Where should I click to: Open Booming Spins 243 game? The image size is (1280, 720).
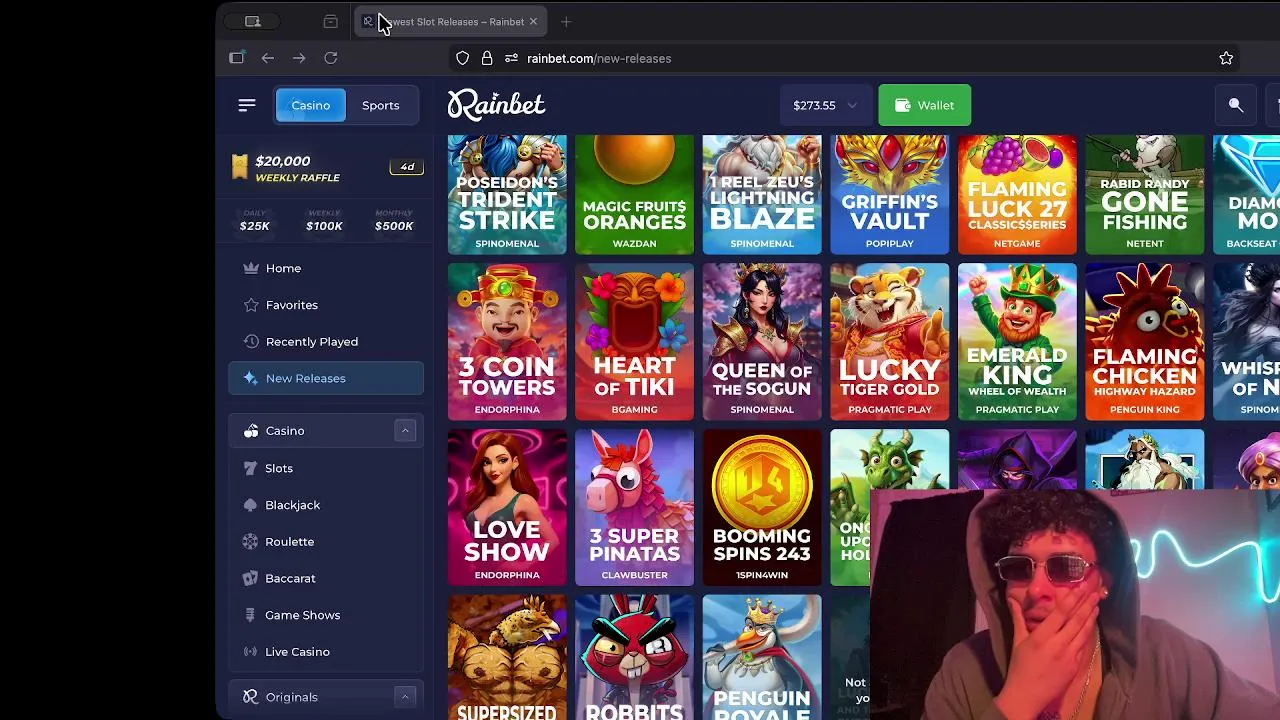[762, 507]
